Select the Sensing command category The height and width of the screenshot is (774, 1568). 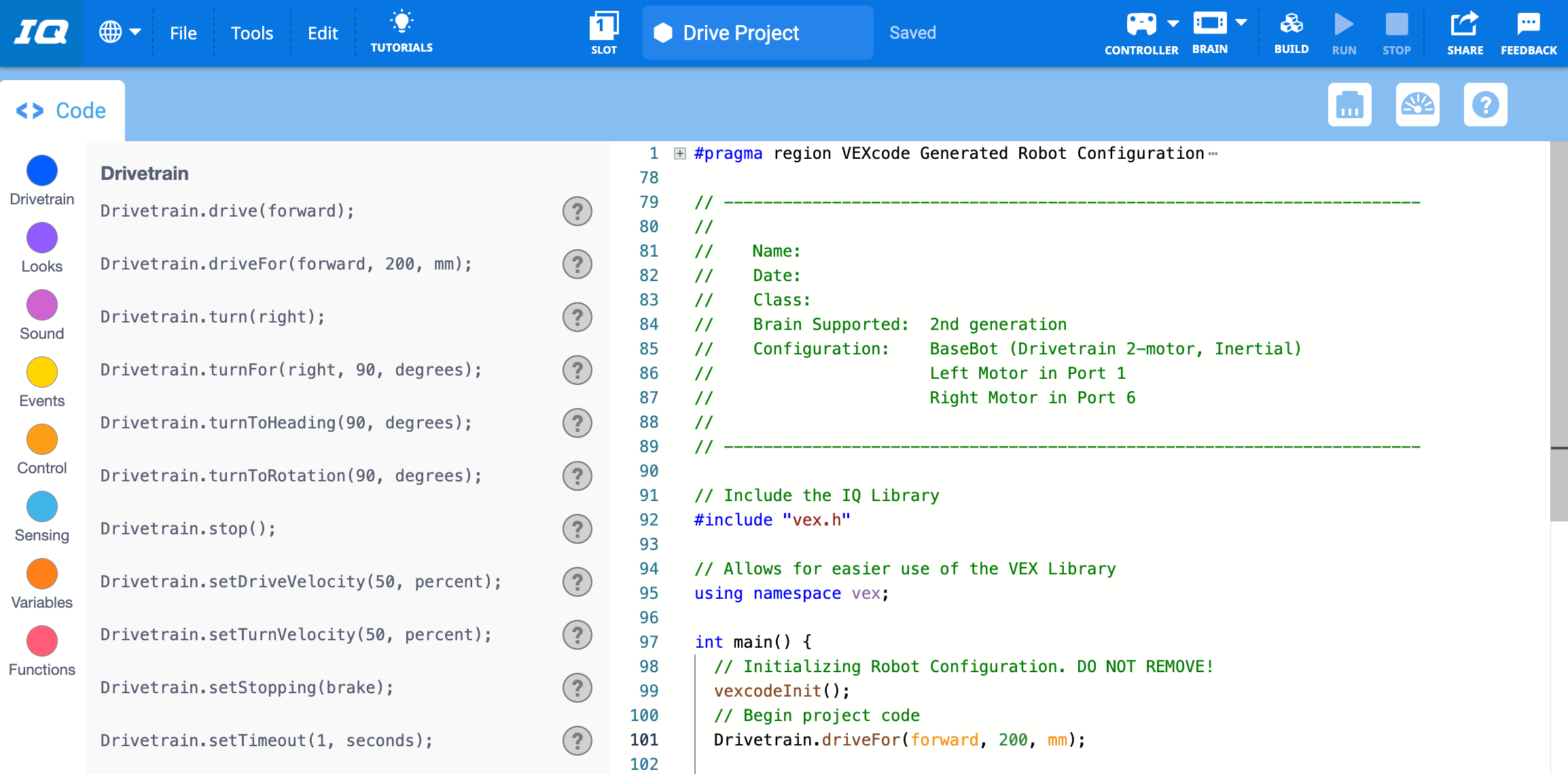pyautogui.click(x=41, y=506)
